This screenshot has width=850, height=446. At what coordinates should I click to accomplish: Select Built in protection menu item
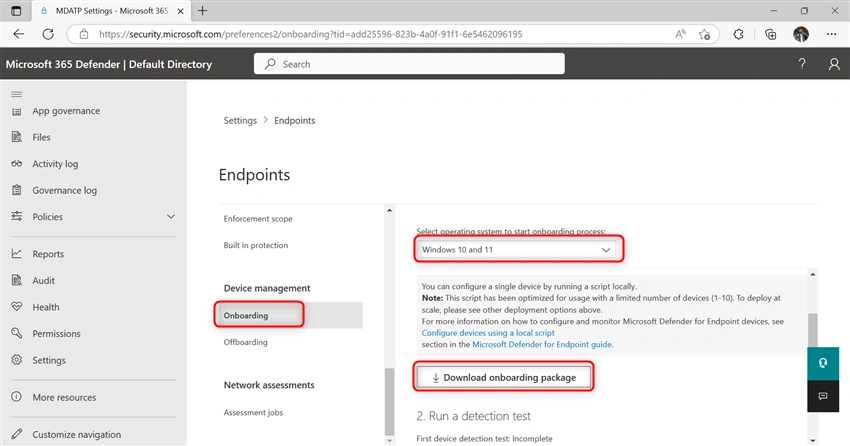(x=256, y=245)
